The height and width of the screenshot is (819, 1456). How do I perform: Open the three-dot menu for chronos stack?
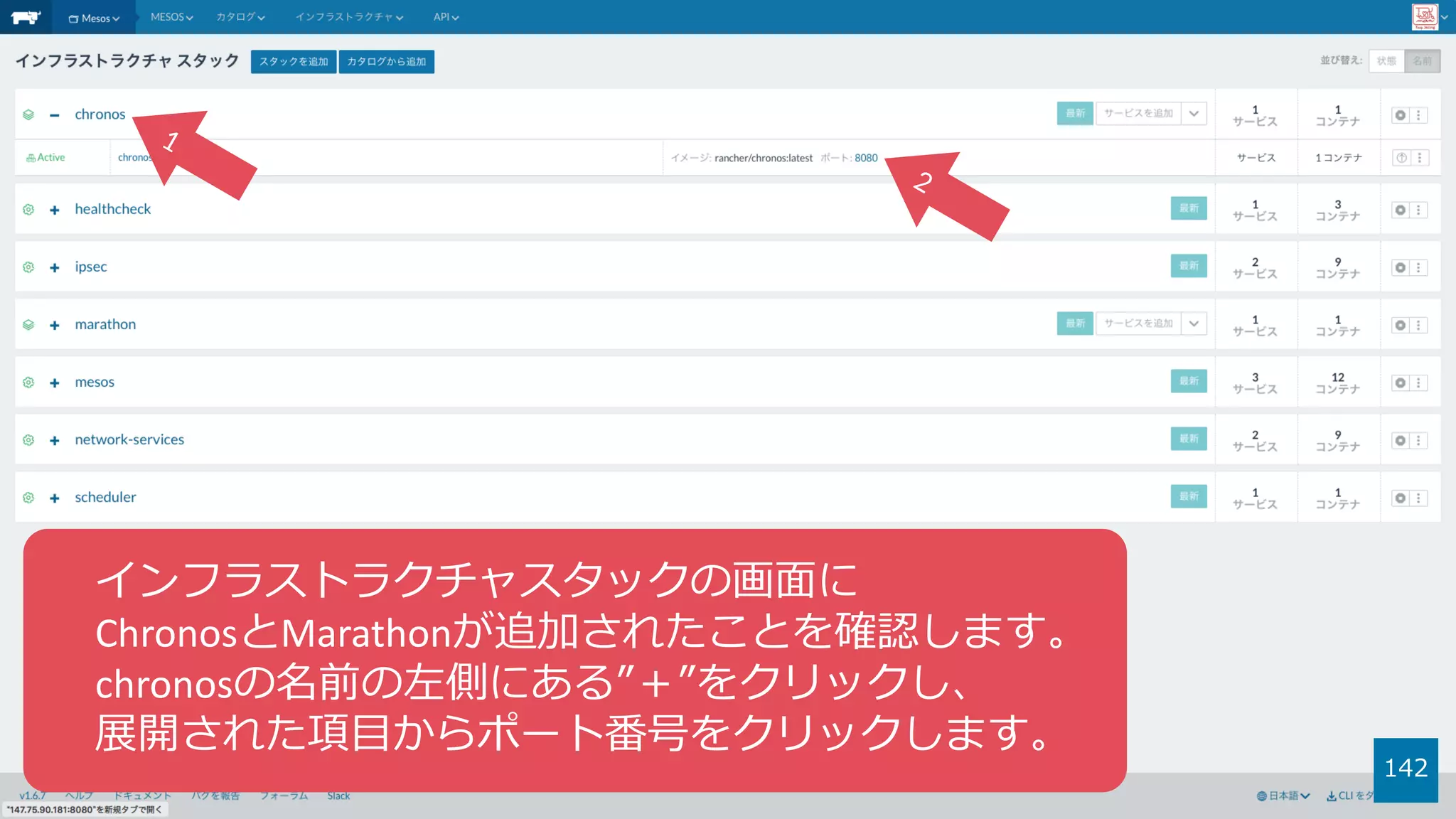click(x=1419, y=115)
